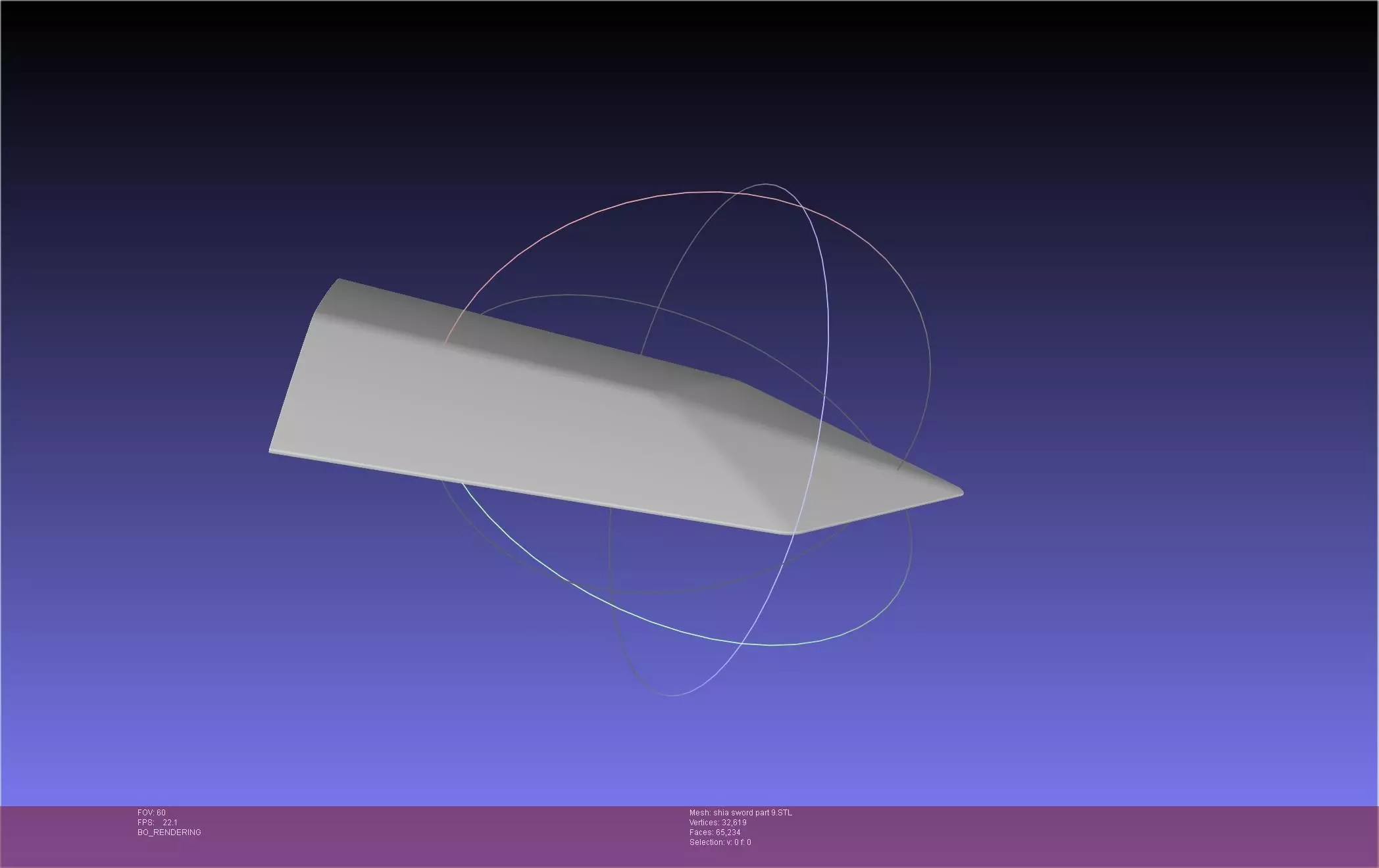
Task: Click the bottom corner where blade angles to tip
Action: click(x=790, y=531)
